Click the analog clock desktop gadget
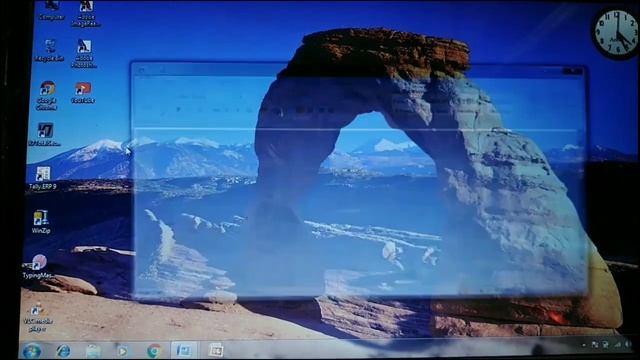Image resolution: width=640 pixels, height=360 pixels. [x=616, y=34]
